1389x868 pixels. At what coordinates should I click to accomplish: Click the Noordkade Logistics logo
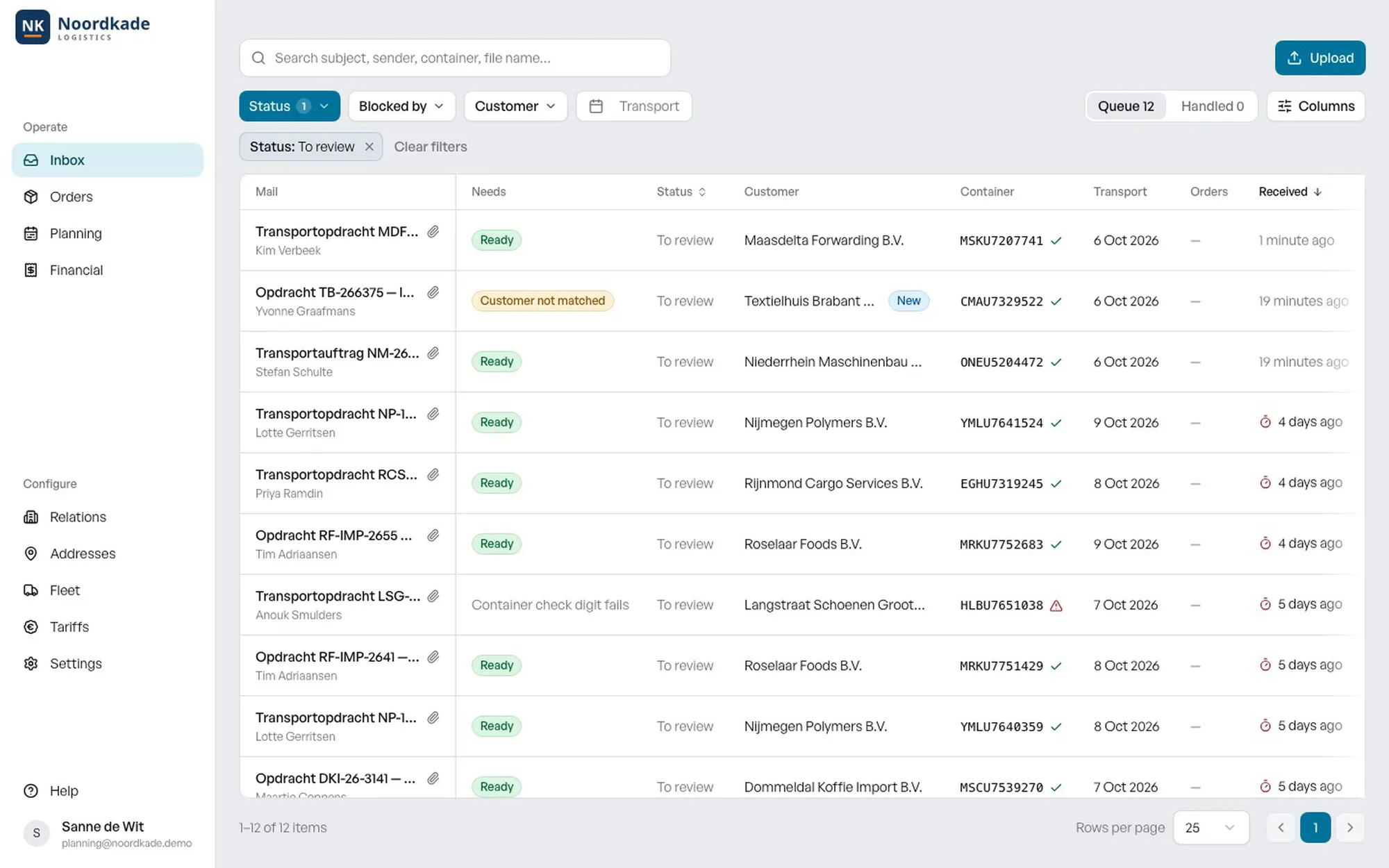point(83,28)
